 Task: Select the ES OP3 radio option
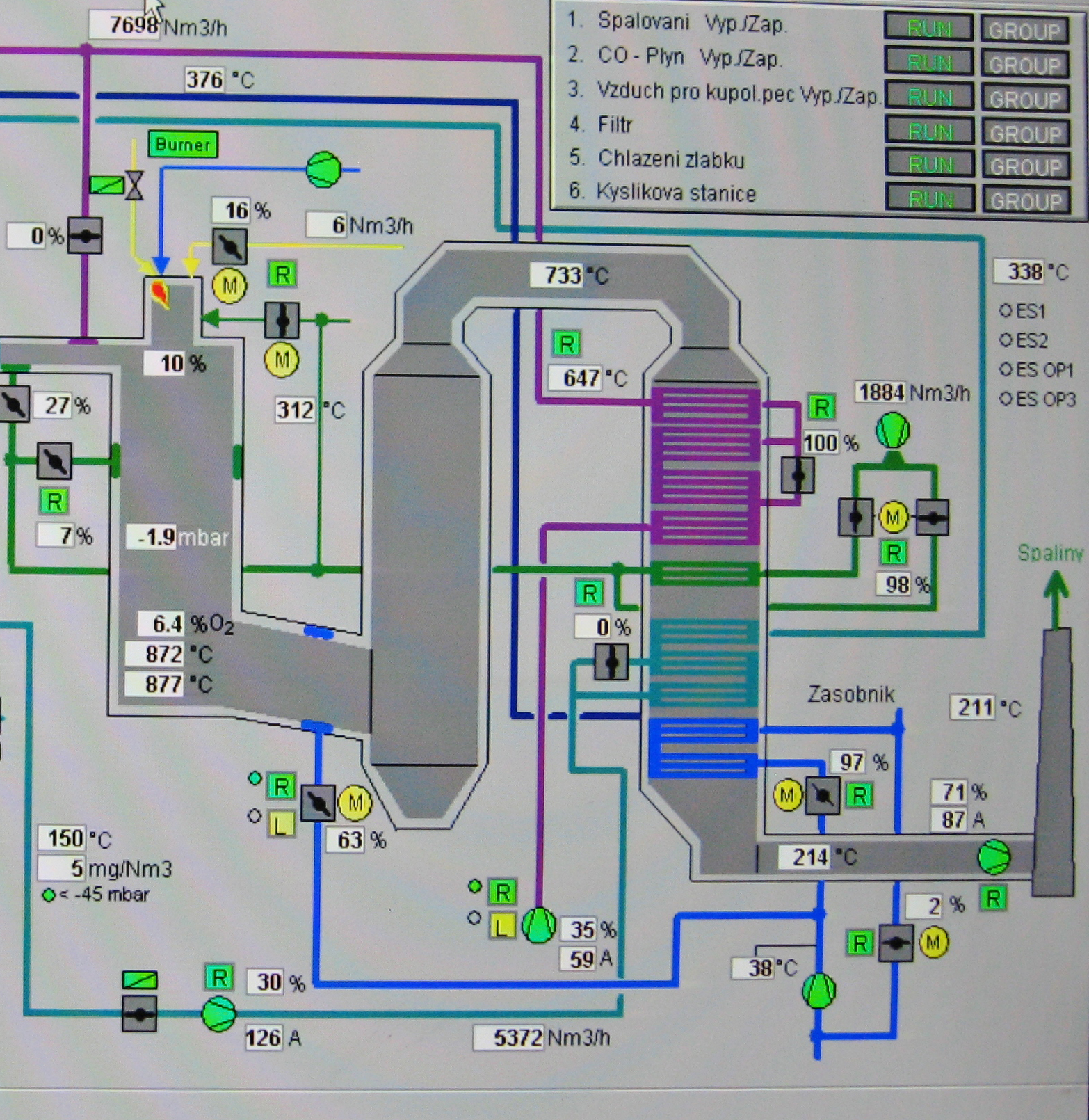tap(1006, 399)
